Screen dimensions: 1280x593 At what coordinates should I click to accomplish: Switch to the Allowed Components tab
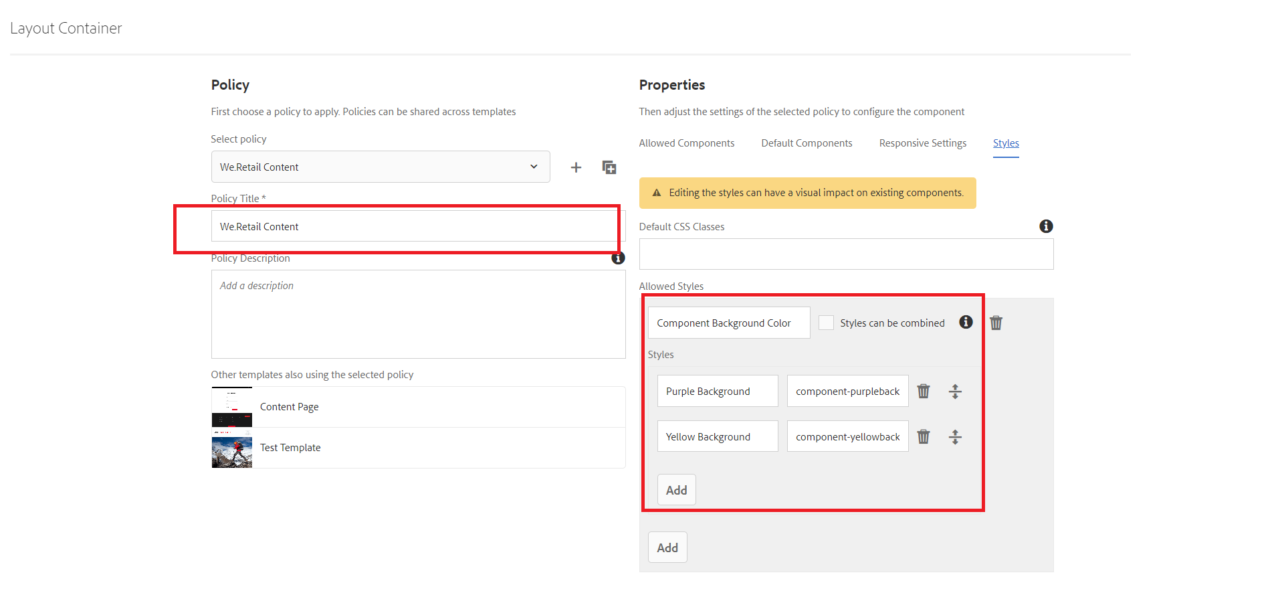(687, 143)
